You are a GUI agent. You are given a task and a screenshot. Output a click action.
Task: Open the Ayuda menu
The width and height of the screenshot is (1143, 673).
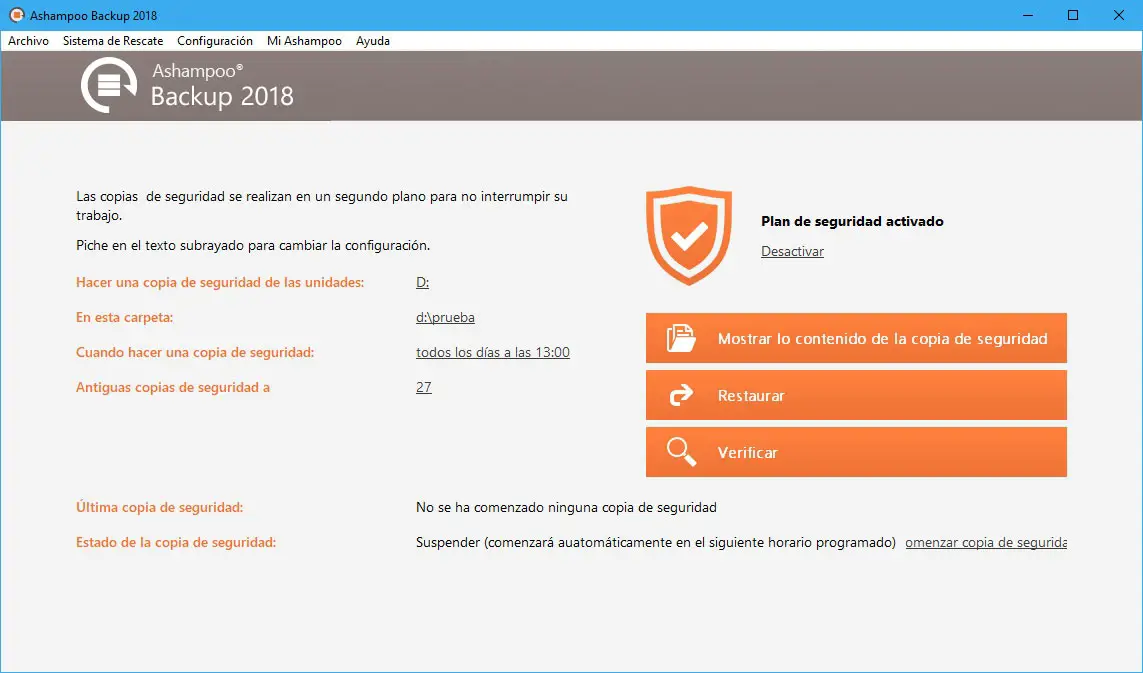(372, 41)
